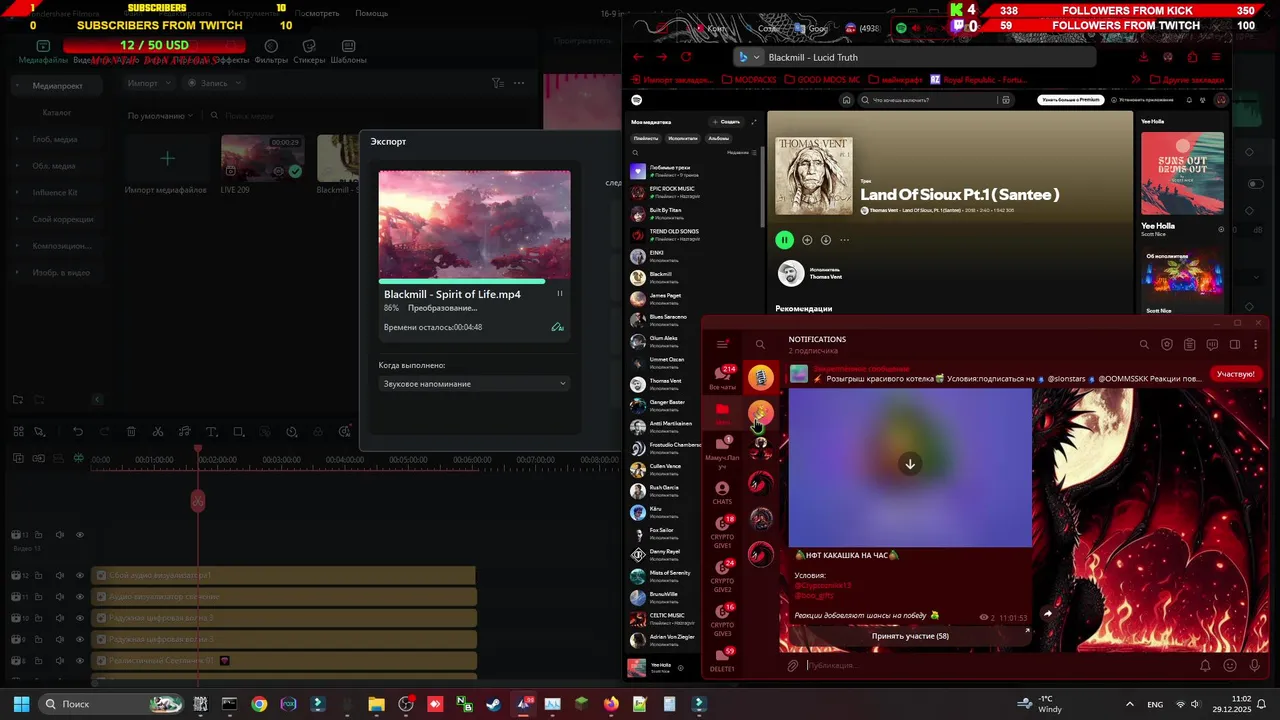This screenshot has height=720, width=1280.
Task: Open Spotify browse icon in search bar
Action: point(1005,100)
